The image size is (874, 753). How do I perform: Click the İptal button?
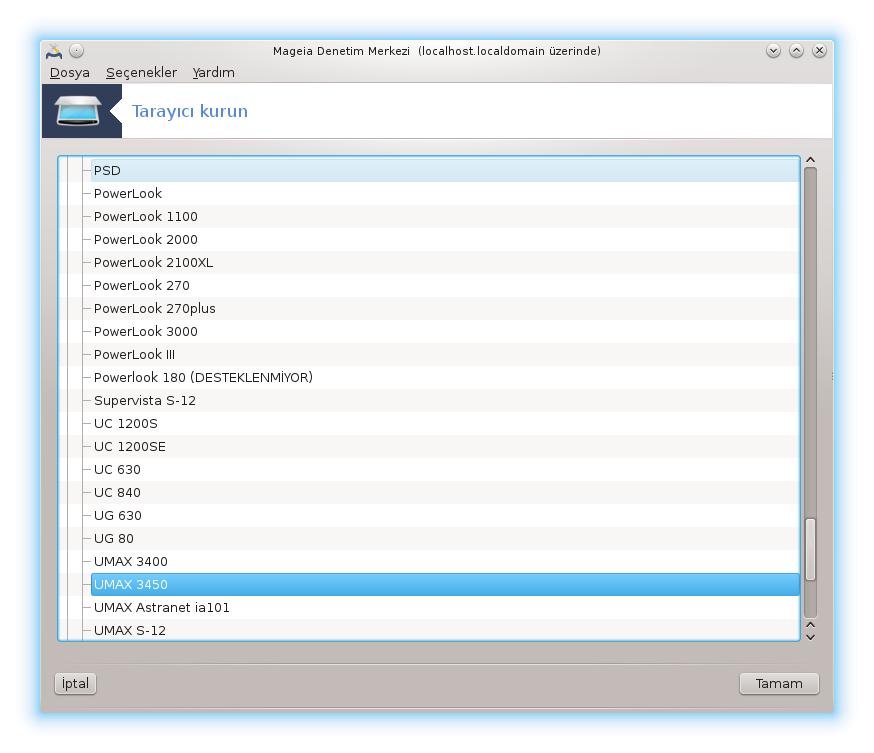point(75,683)
